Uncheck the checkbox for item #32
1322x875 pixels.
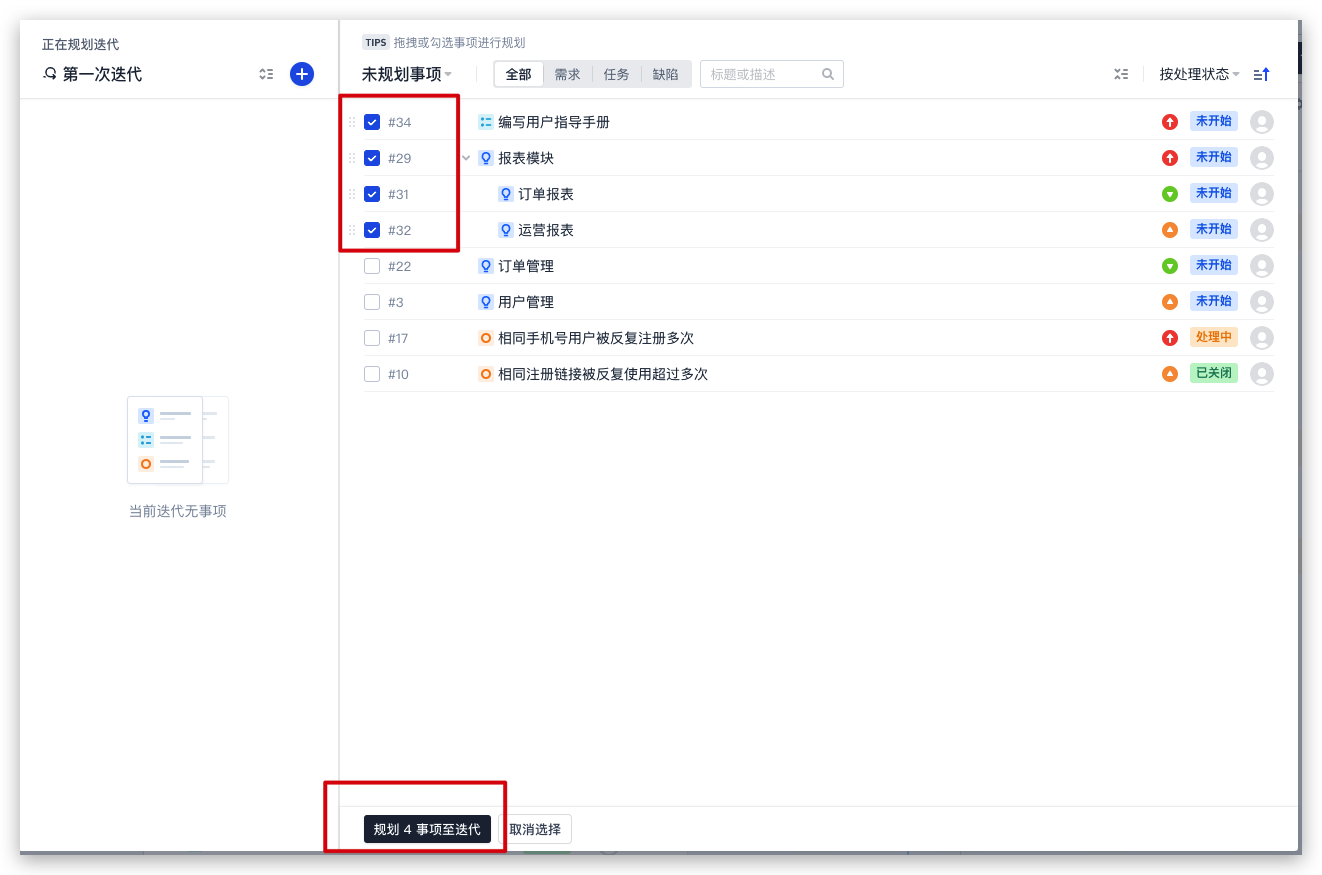pyautogui.click(x=372, y=230)
